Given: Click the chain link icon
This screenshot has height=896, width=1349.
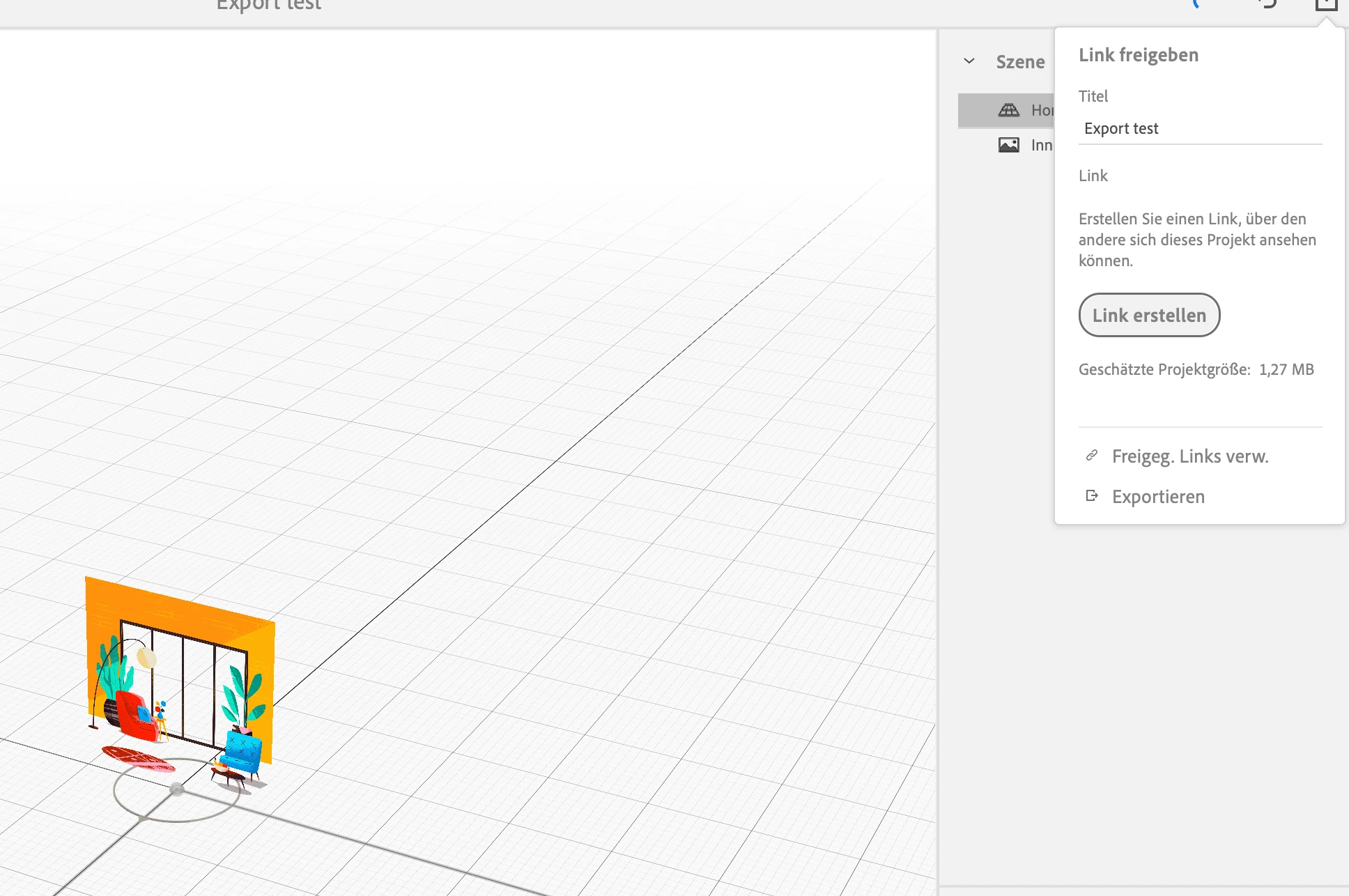Looking at the screenshot, I should coord(1092,456).
